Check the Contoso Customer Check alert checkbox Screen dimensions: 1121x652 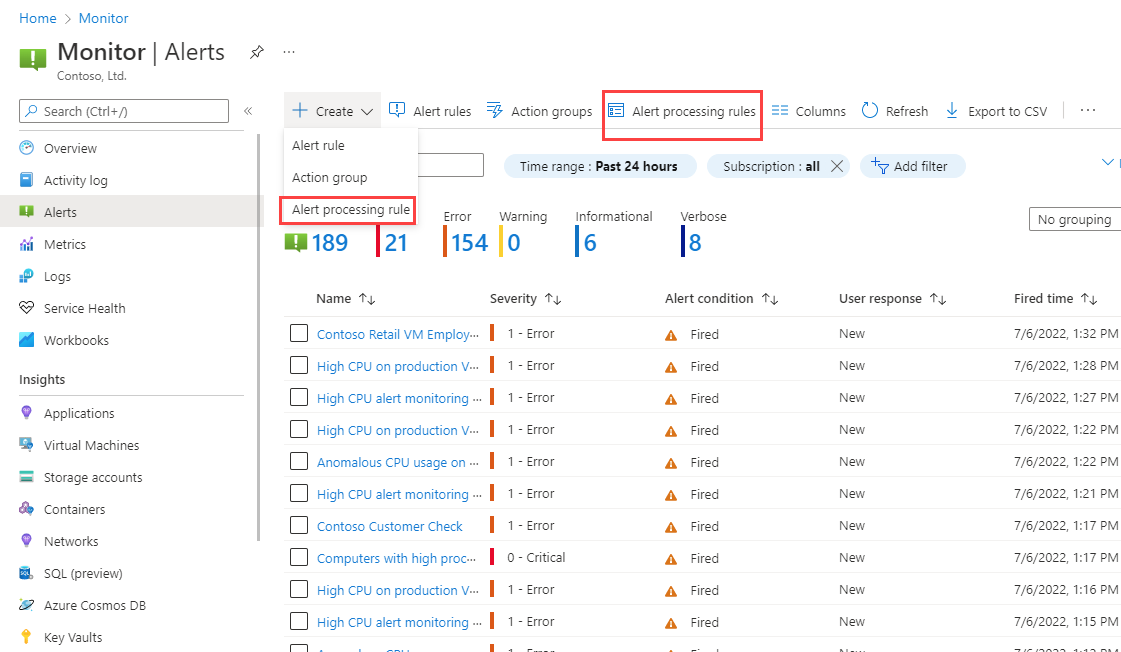298,525
